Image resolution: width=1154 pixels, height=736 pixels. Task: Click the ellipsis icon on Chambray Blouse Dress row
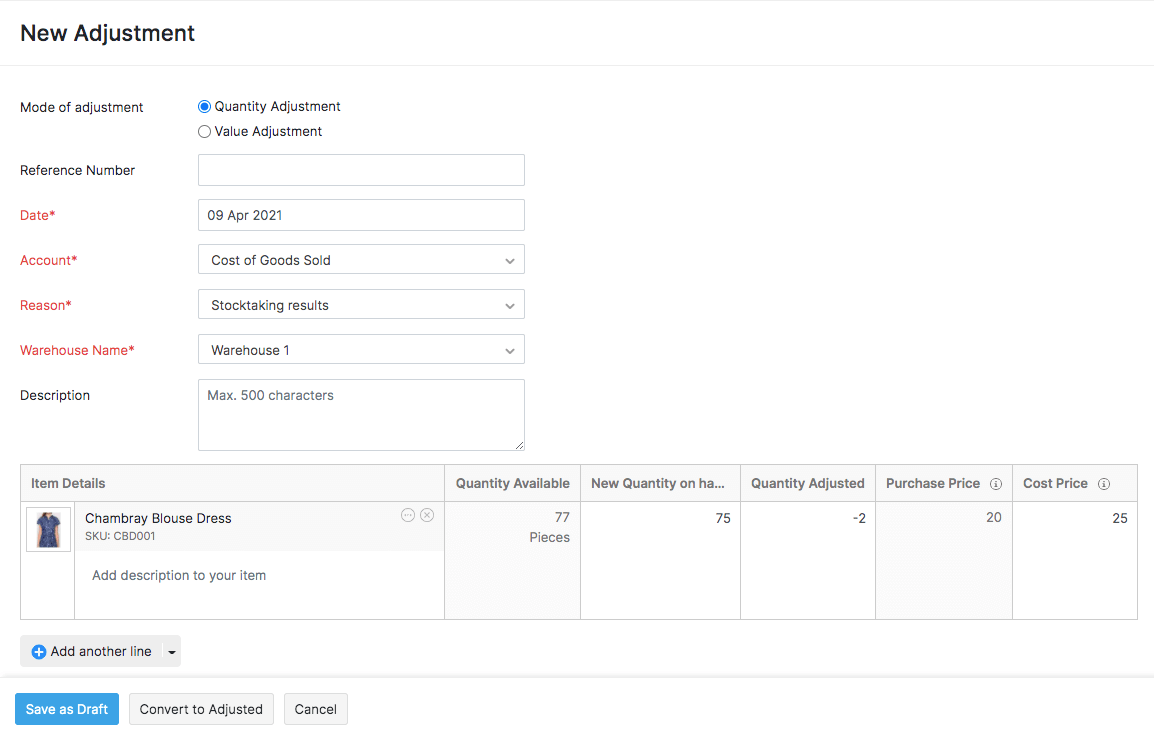(408, 515)
